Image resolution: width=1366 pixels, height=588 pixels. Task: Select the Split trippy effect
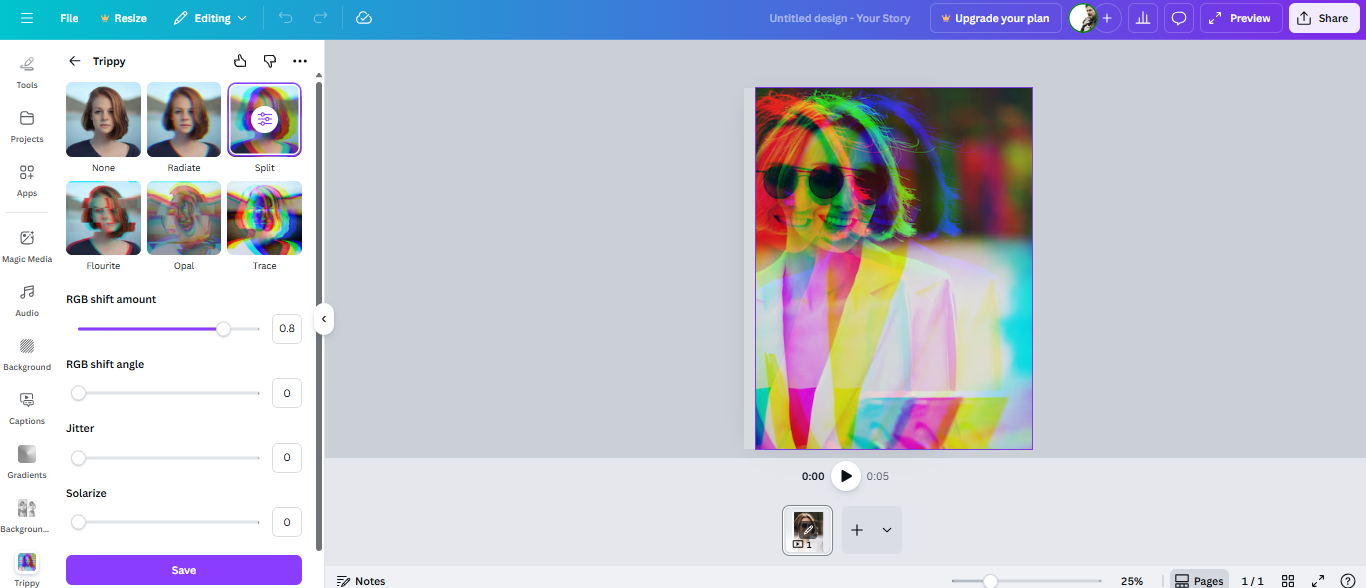point(264,119)
